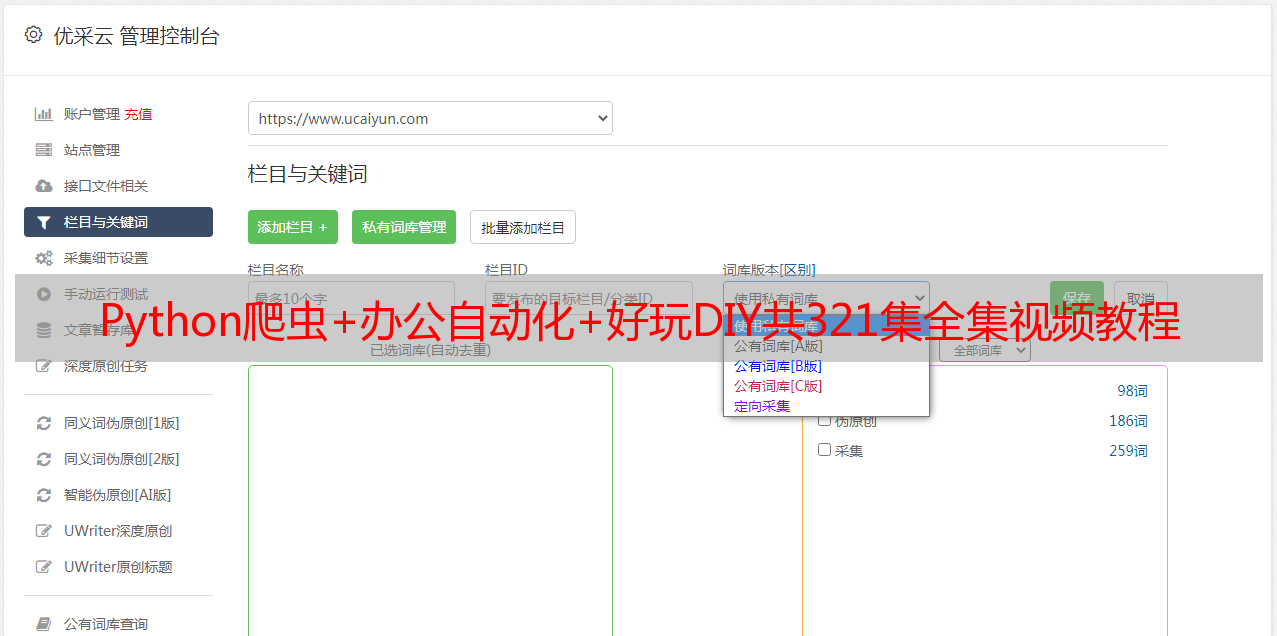
Task: Tick the 采集 keyword checkbox
Action: click(825, 450)
